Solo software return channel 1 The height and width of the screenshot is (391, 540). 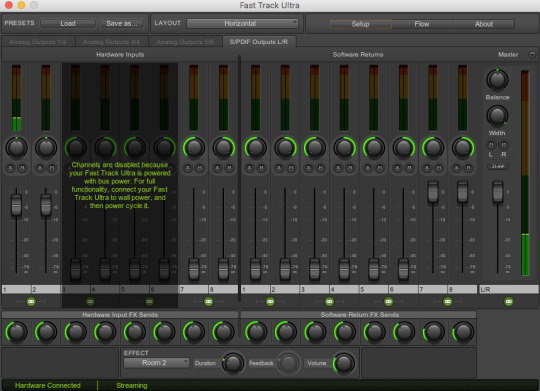click(249, 168)
